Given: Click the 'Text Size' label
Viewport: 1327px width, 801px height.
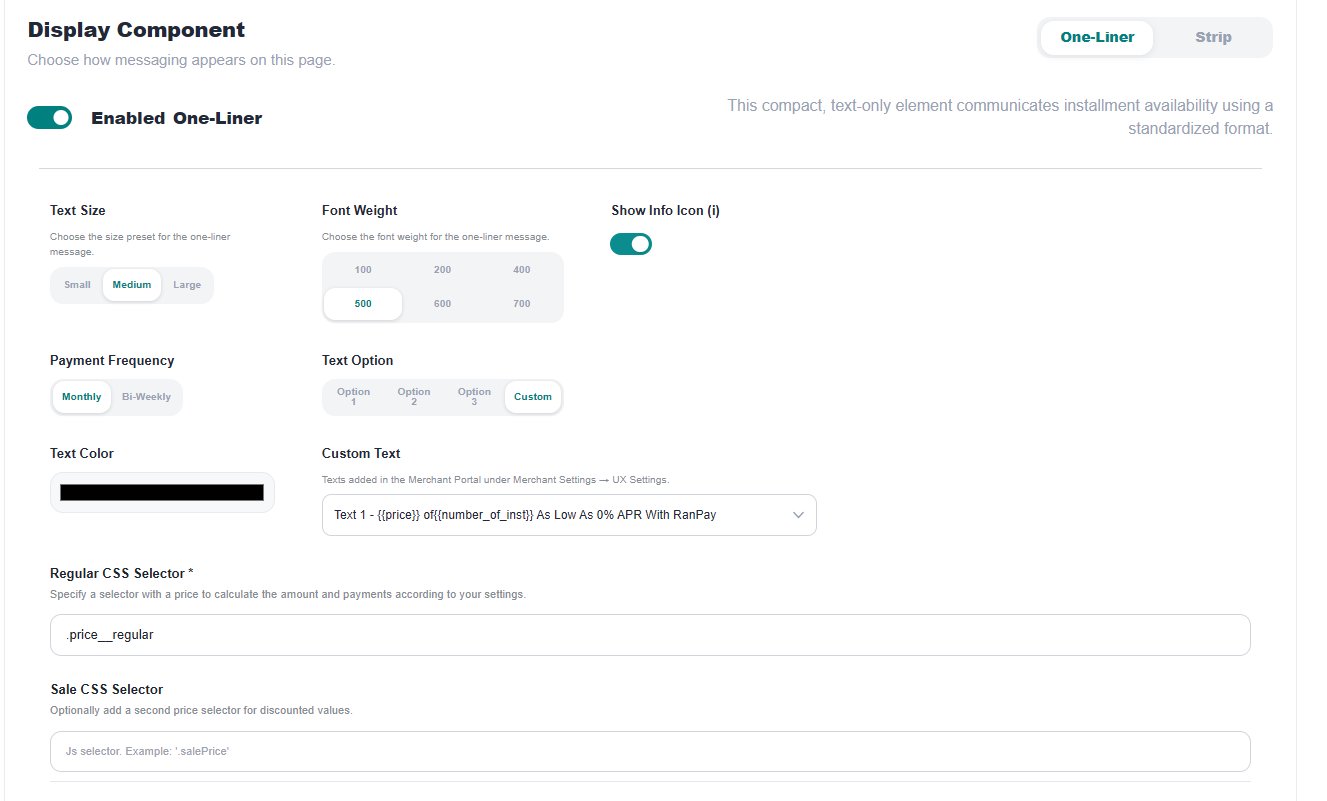Looking at the screenshot, I should pyautogui.click(x=78, y=211).
